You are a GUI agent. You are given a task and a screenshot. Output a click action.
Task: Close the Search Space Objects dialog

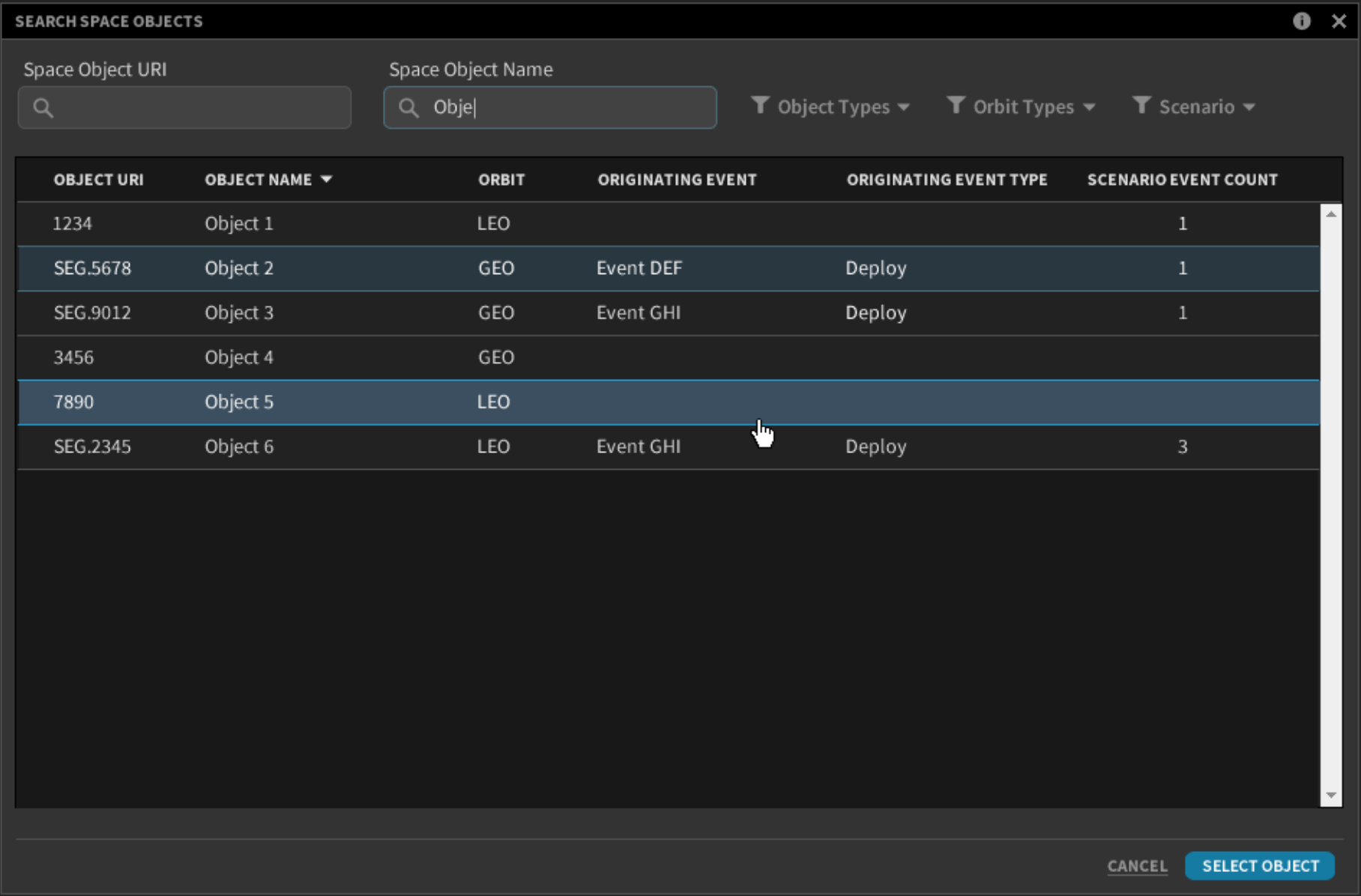point(1339,21)
